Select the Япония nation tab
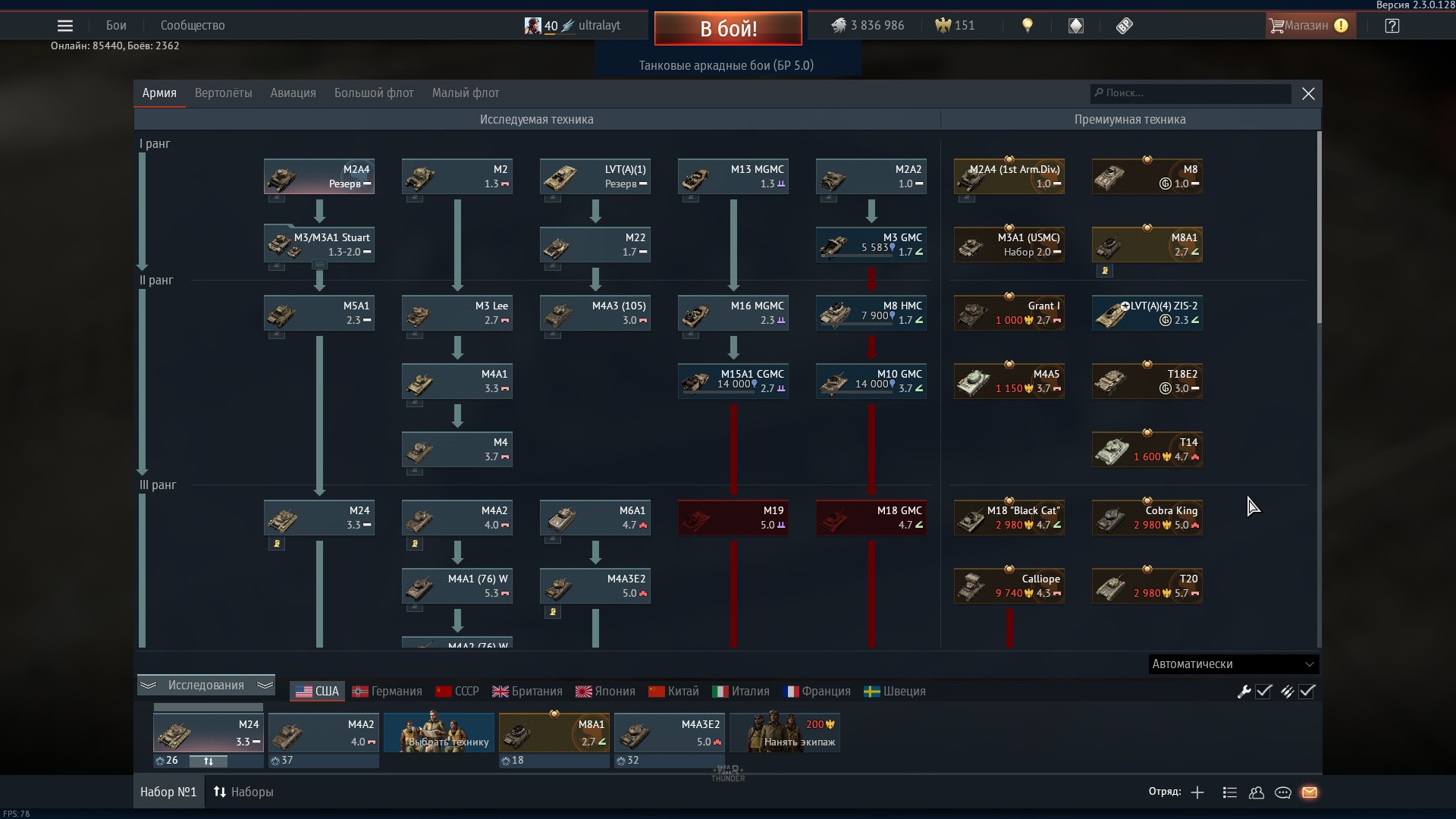Viewport: 1456px width, 819px height. coord(605,692)
